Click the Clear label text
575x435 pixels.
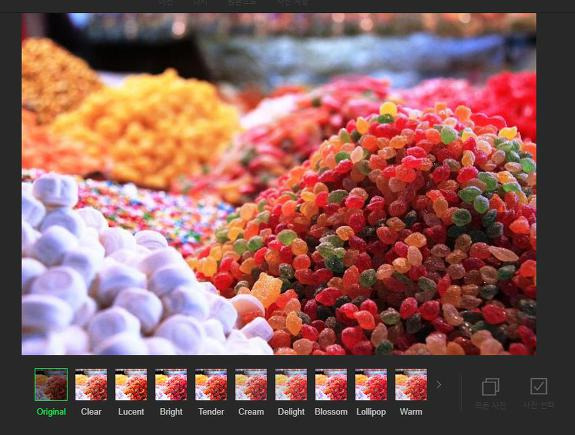point(91,412)
